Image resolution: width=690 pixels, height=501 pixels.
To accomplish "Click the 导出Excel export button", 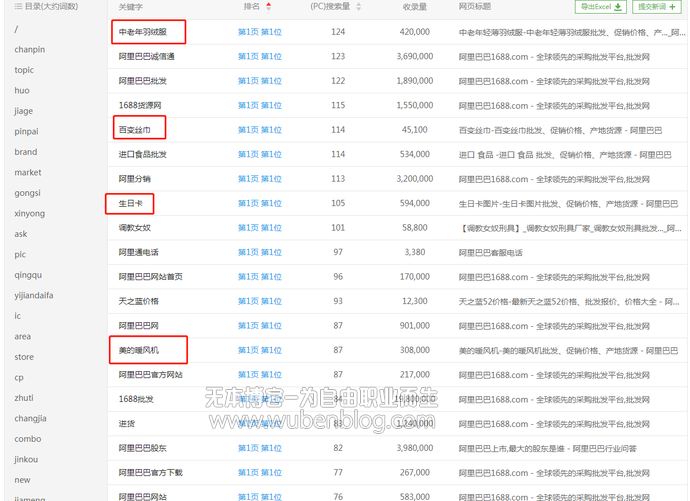I will pos(601,7).
